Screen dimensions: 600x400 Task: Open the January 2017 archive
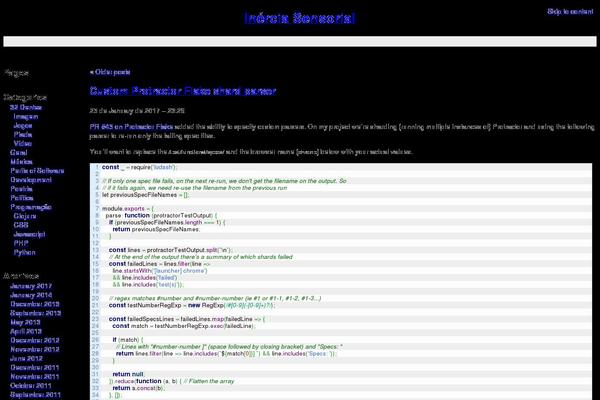[31, 286]
